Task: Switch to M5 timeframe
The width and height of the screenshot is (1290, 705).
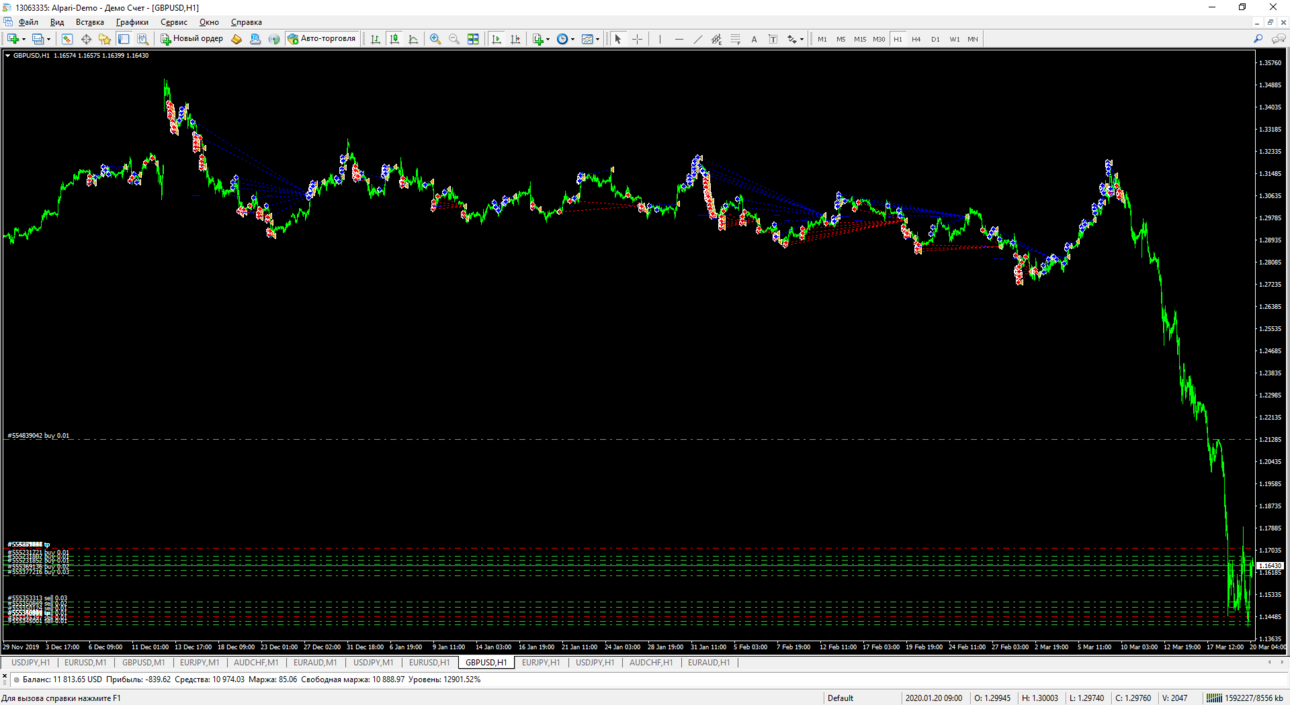Action: [841, 39]
